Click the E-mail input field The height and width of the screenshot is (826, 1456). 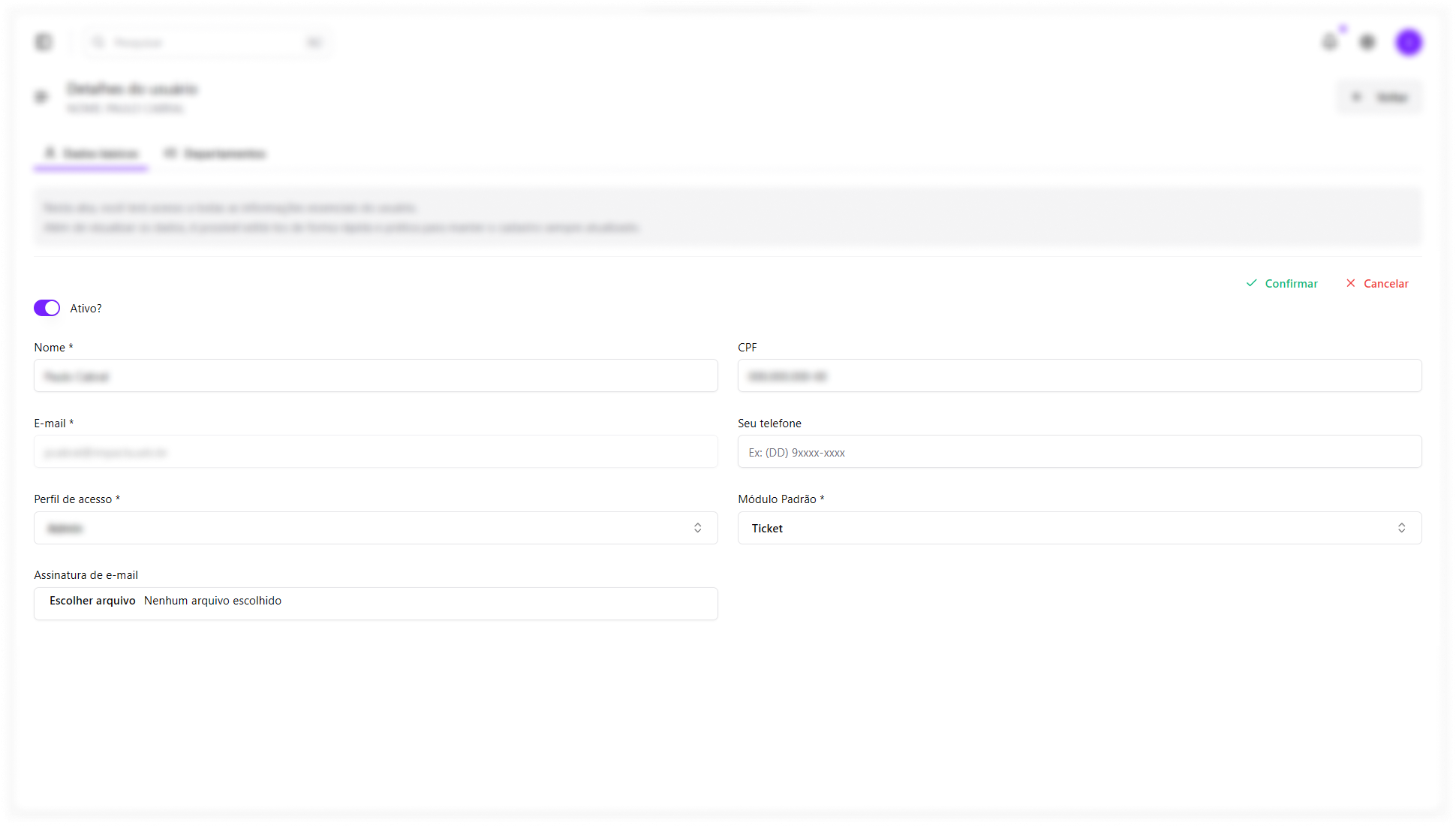[375, 452]
